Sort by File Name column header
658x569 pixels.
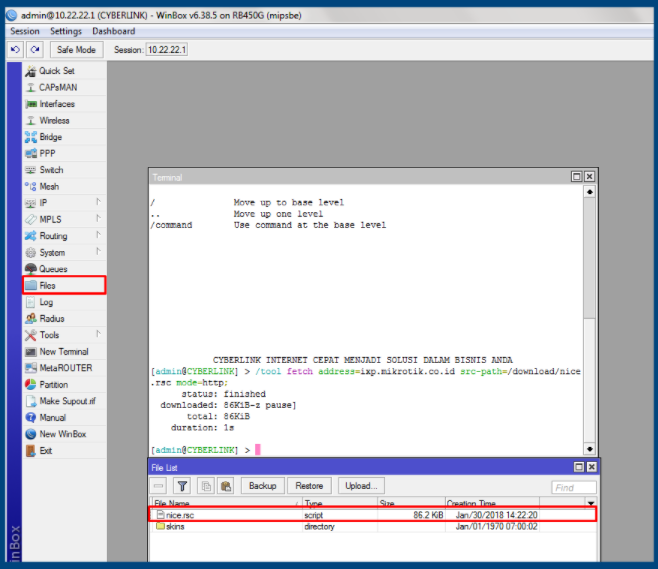coord(226,503)
